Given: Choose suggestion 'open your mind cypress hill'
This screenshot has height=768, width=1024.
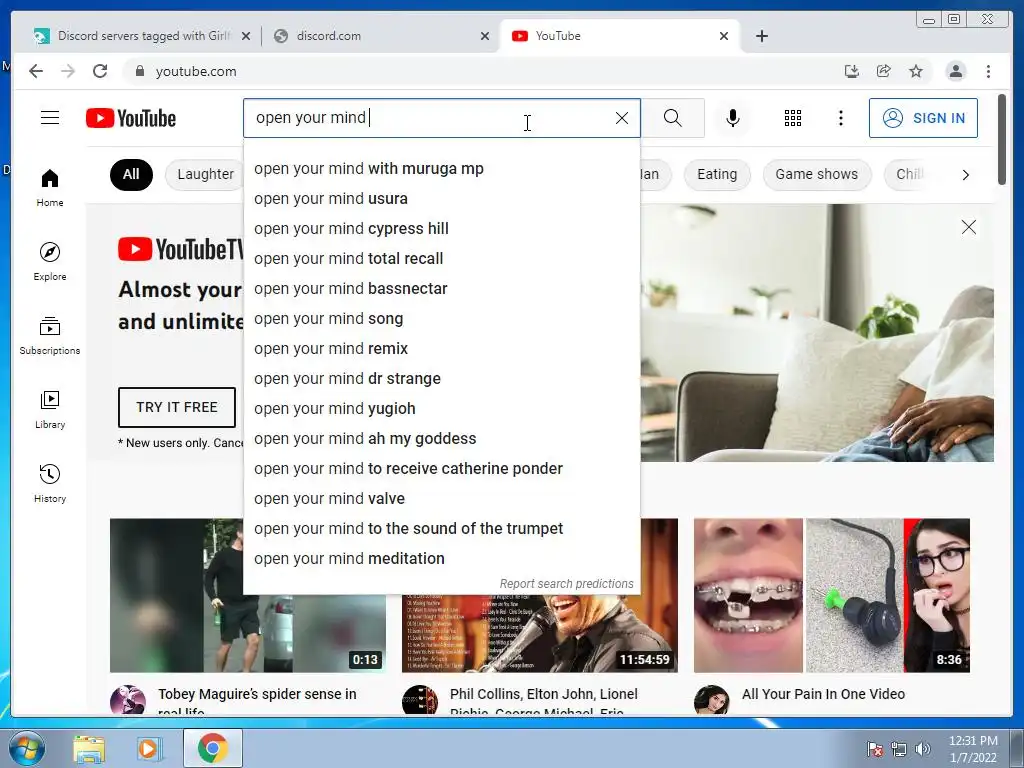Looking at the screenshot, I should coord(442,229).
